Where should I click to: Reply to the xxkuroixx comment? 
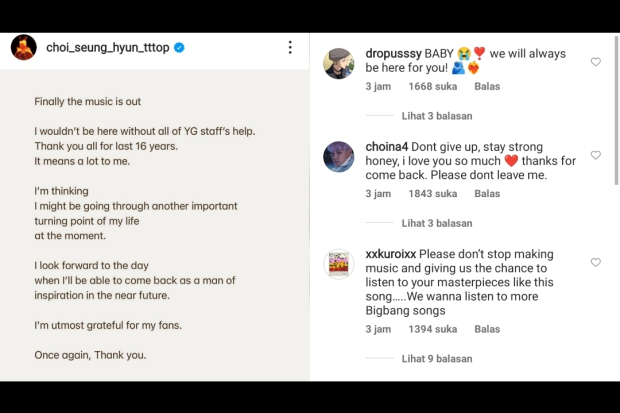(487, 329)
